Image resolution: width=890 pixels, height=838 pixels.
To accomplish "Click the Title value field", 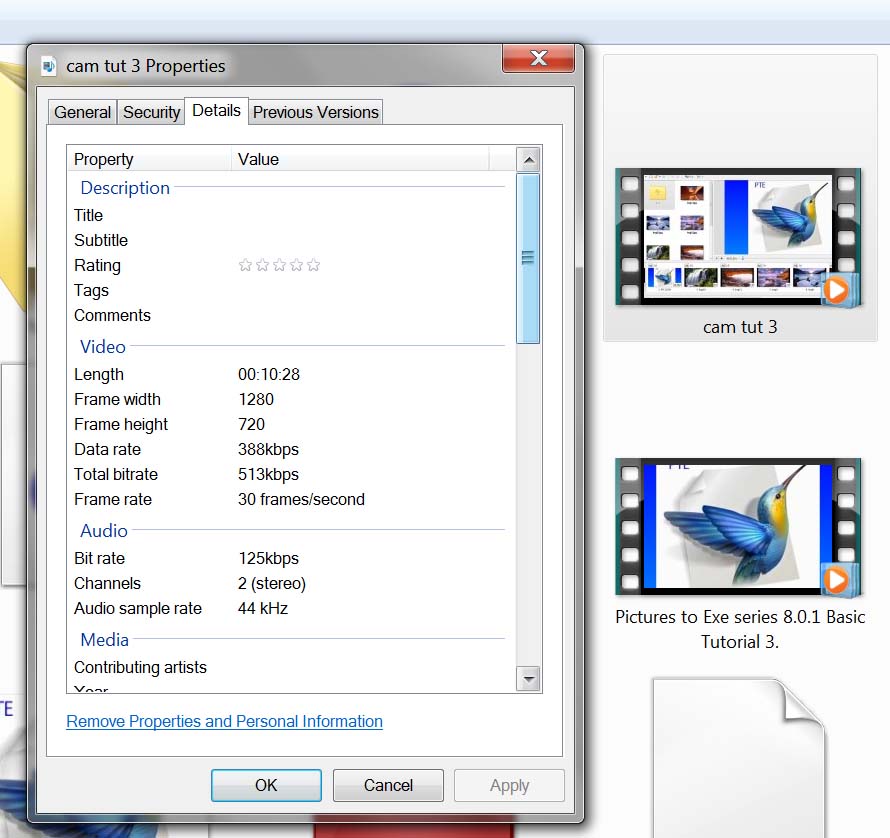I will tap(370, 215).
